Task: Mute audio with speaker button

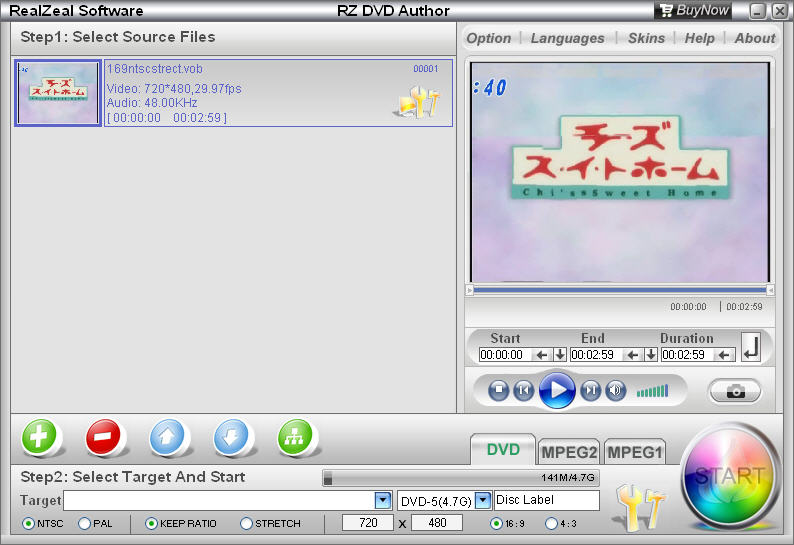Action: [615, 391]
